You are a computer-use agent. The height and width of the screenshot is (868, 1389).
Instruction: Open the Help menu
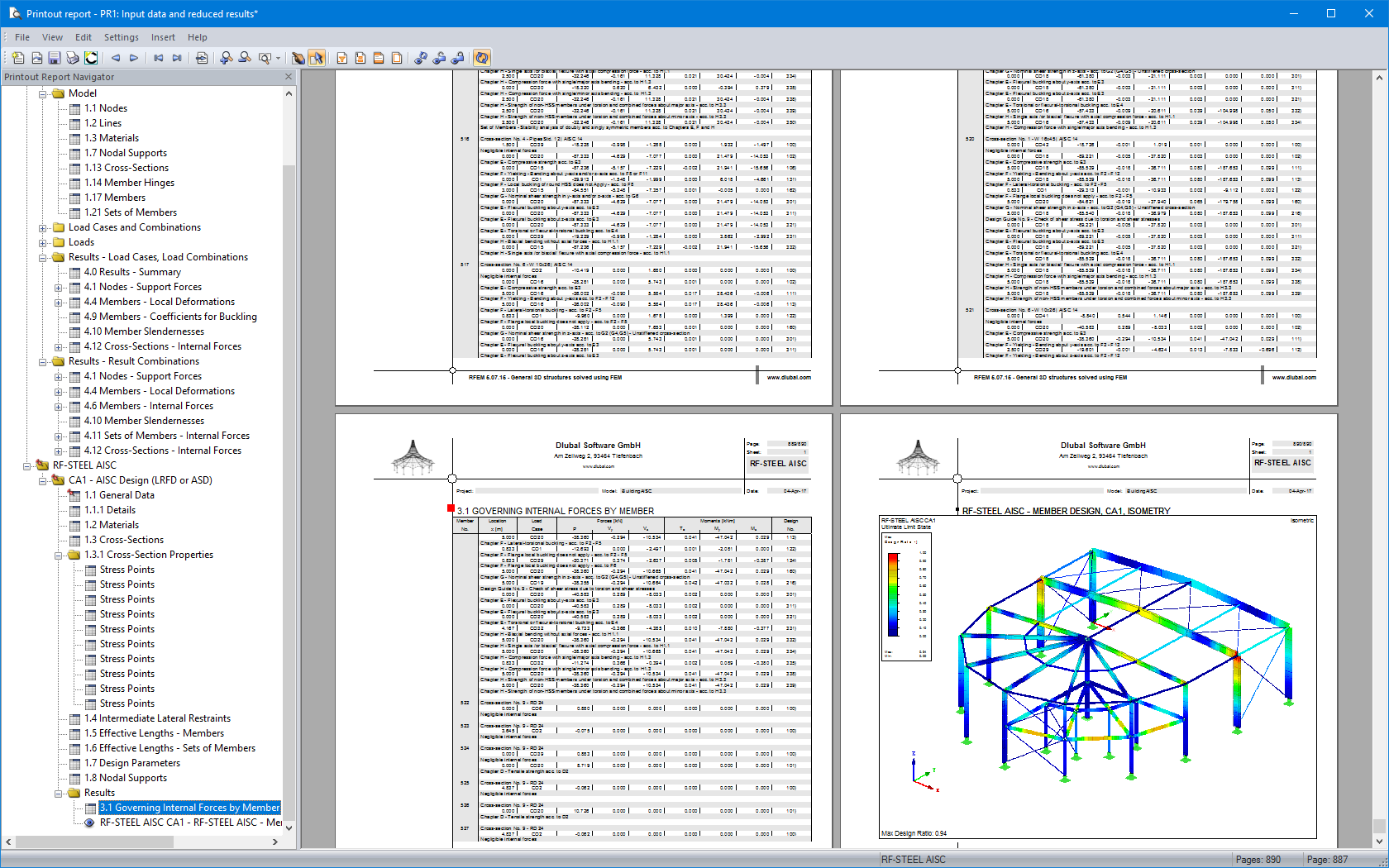tap(198, 37)
